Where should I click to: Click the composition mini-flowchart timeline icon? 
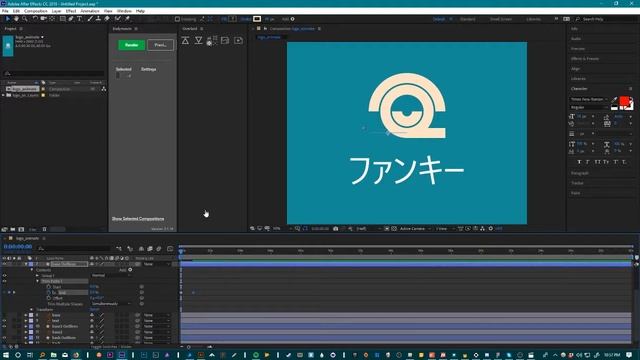[x=119, y=249]
